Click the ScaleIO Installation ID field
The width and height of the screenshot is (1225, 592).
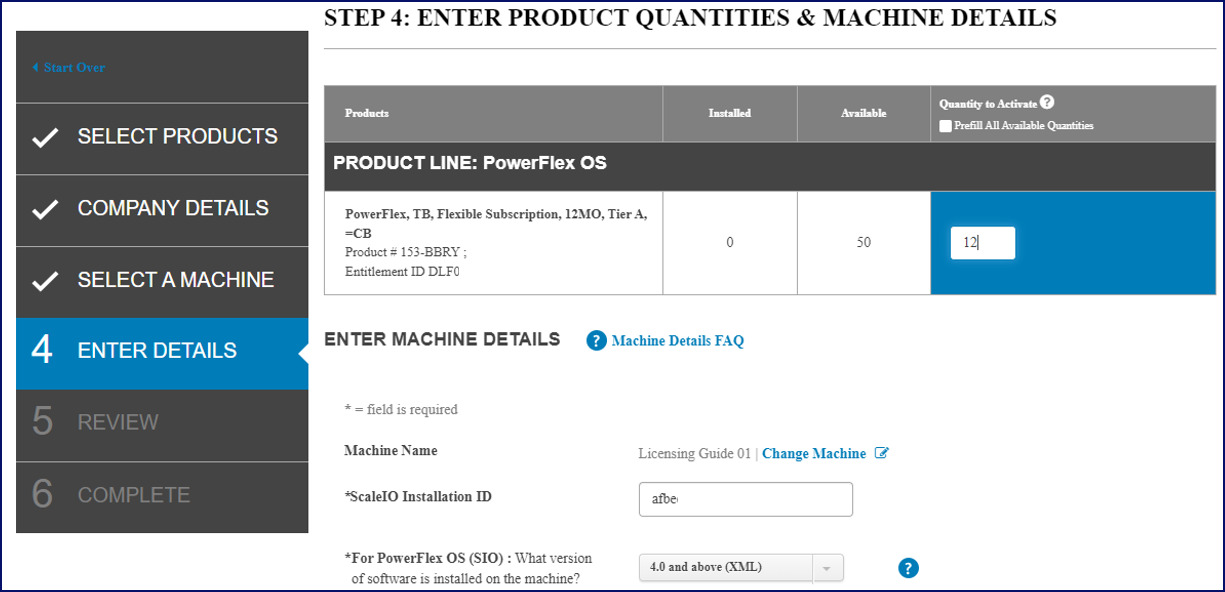pyautogui.click(x=745, y=499)
